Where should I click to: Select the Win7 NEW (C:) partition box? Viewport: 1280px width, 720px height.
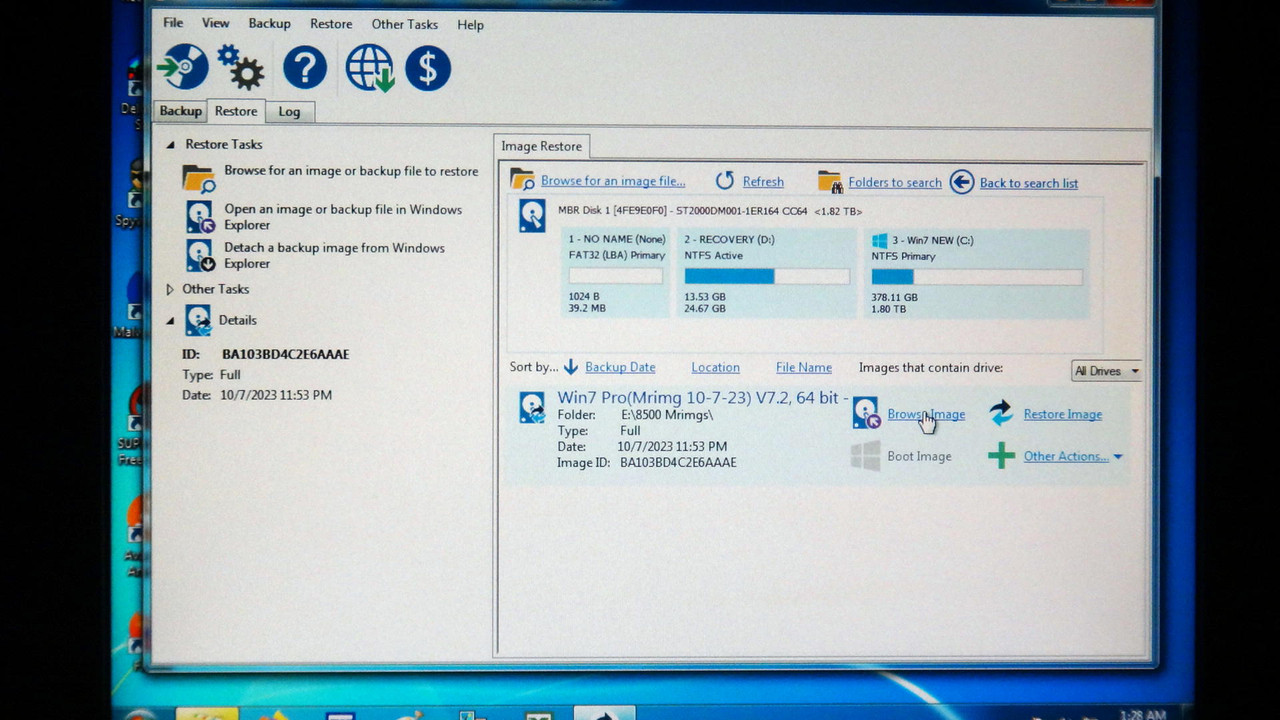(977, 274)
